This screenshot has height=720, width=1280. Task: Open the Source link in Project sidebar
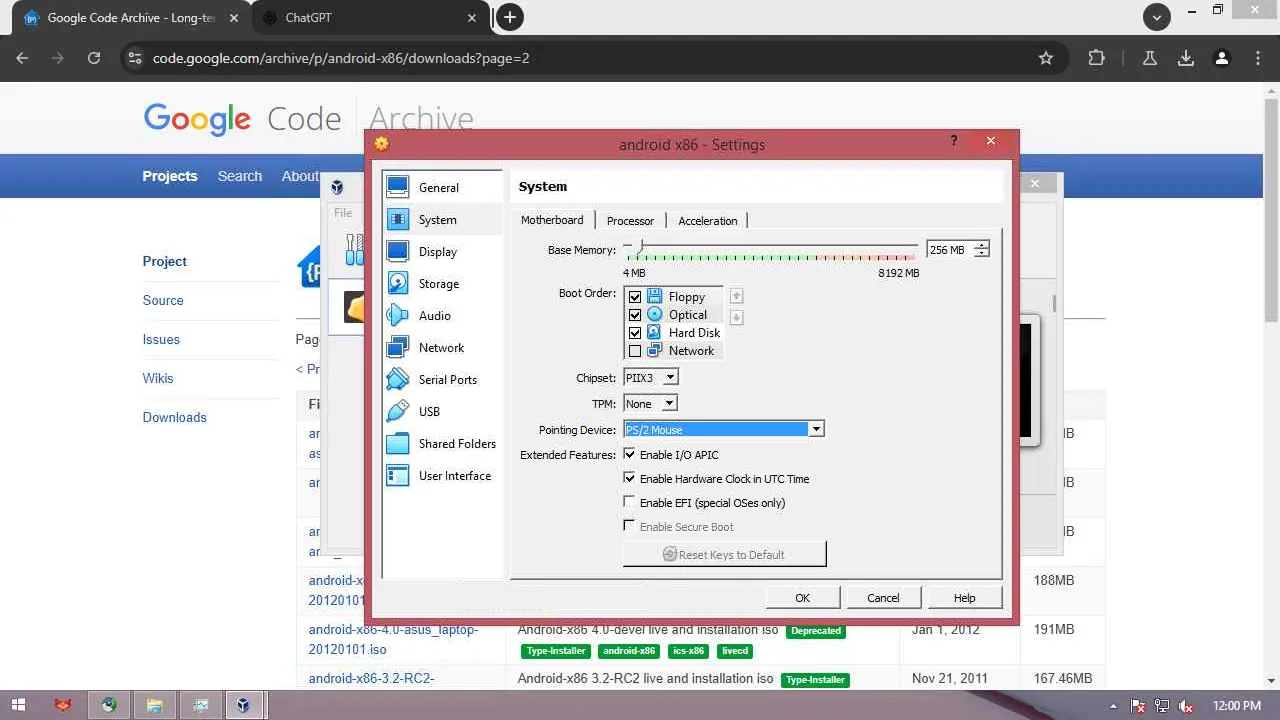coord(163,300)
